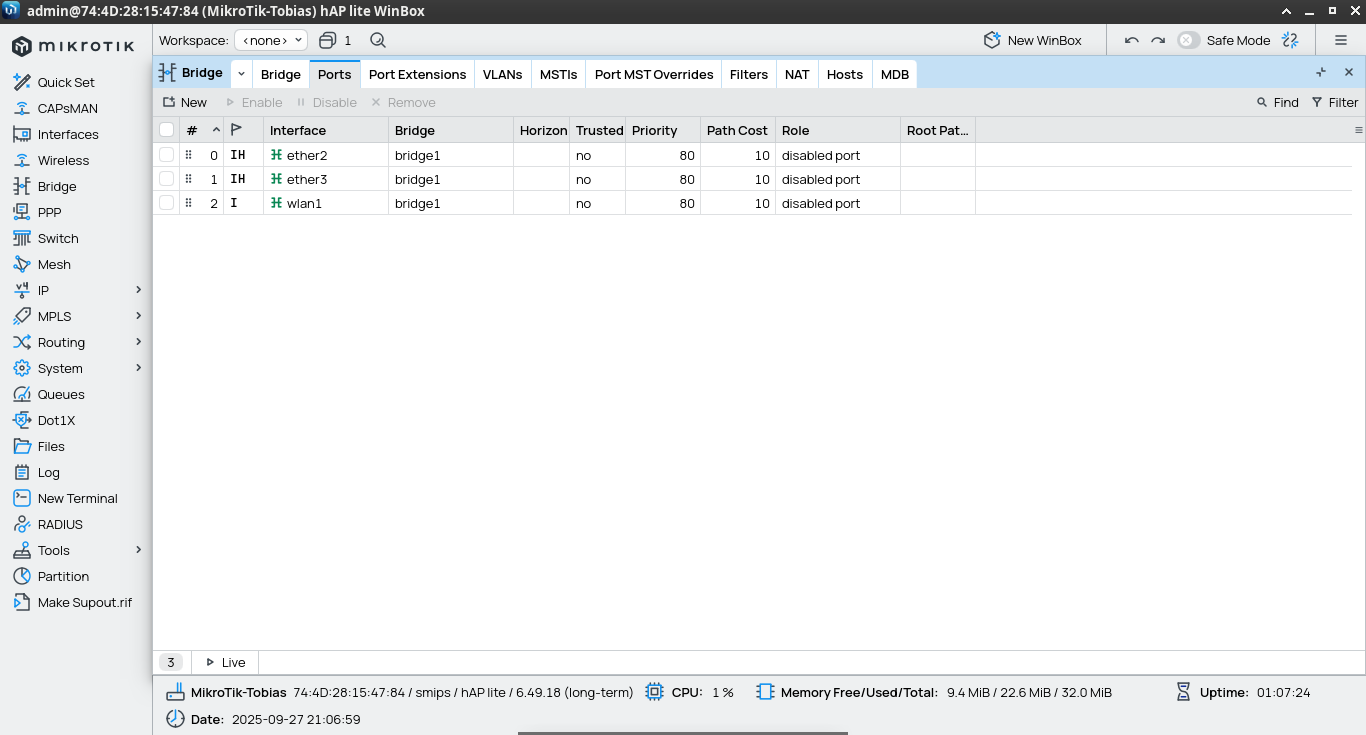Expand the dropdown arrow beside Bridge title
Viewport: 1366px width, 735px height.
click(241, 74)
